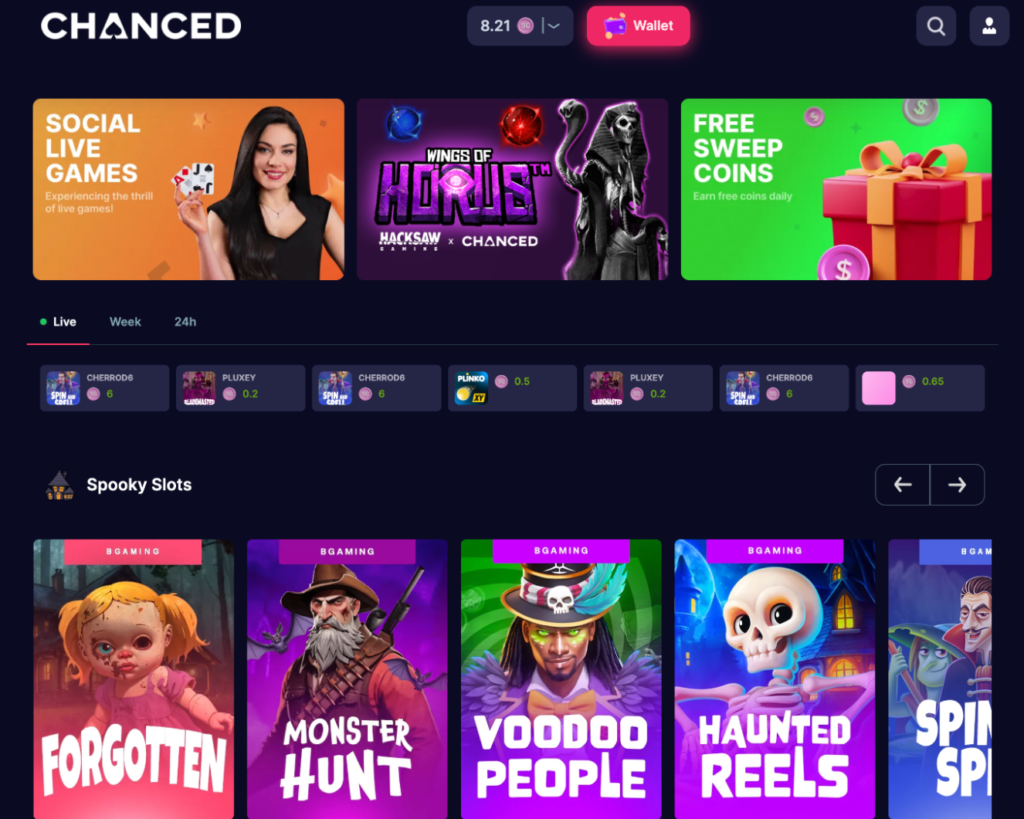This screenshot has height=819, width=1024.
Task: Click the first Spin and Spell icon
Action: pyautogui.click(x=63, y=388)
